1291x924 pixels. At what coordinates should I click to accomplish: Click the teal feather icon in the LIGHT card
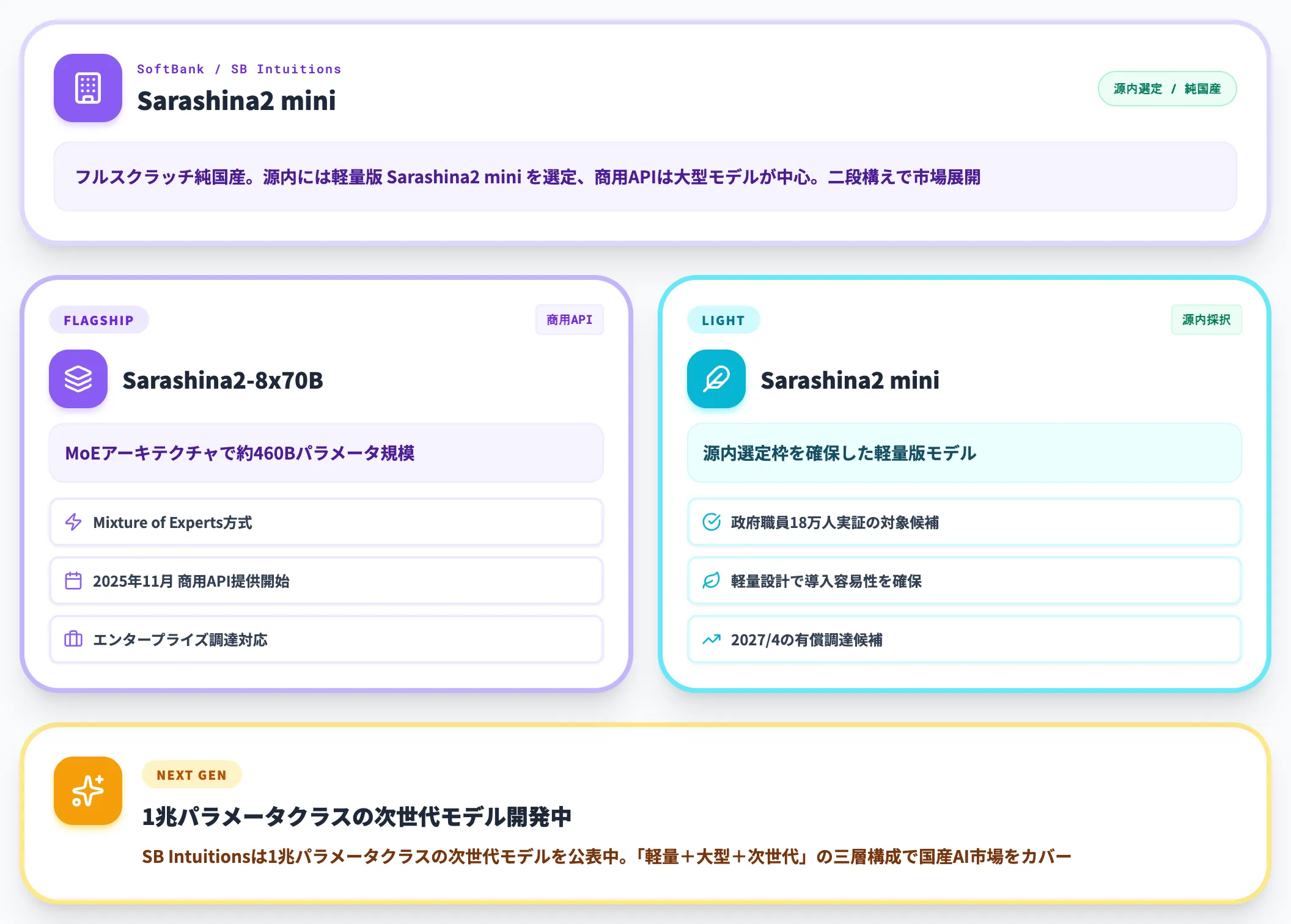click(x=716, y=379)
